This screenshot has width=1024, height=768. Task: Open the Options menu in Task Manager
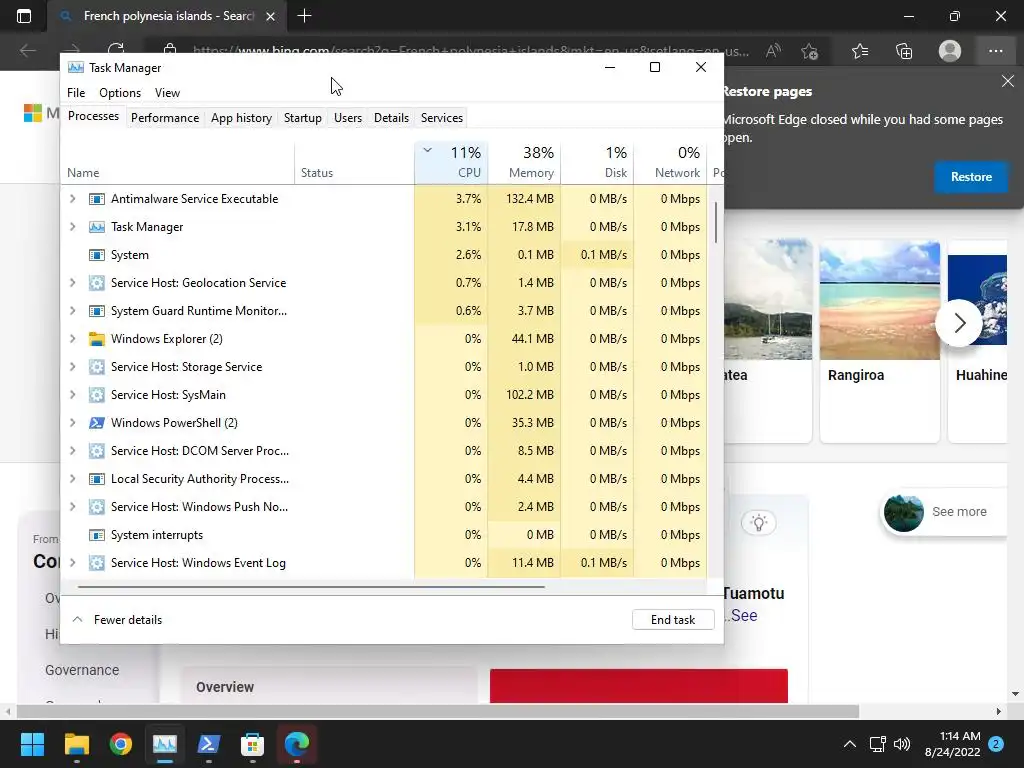[x=120, y=93]
